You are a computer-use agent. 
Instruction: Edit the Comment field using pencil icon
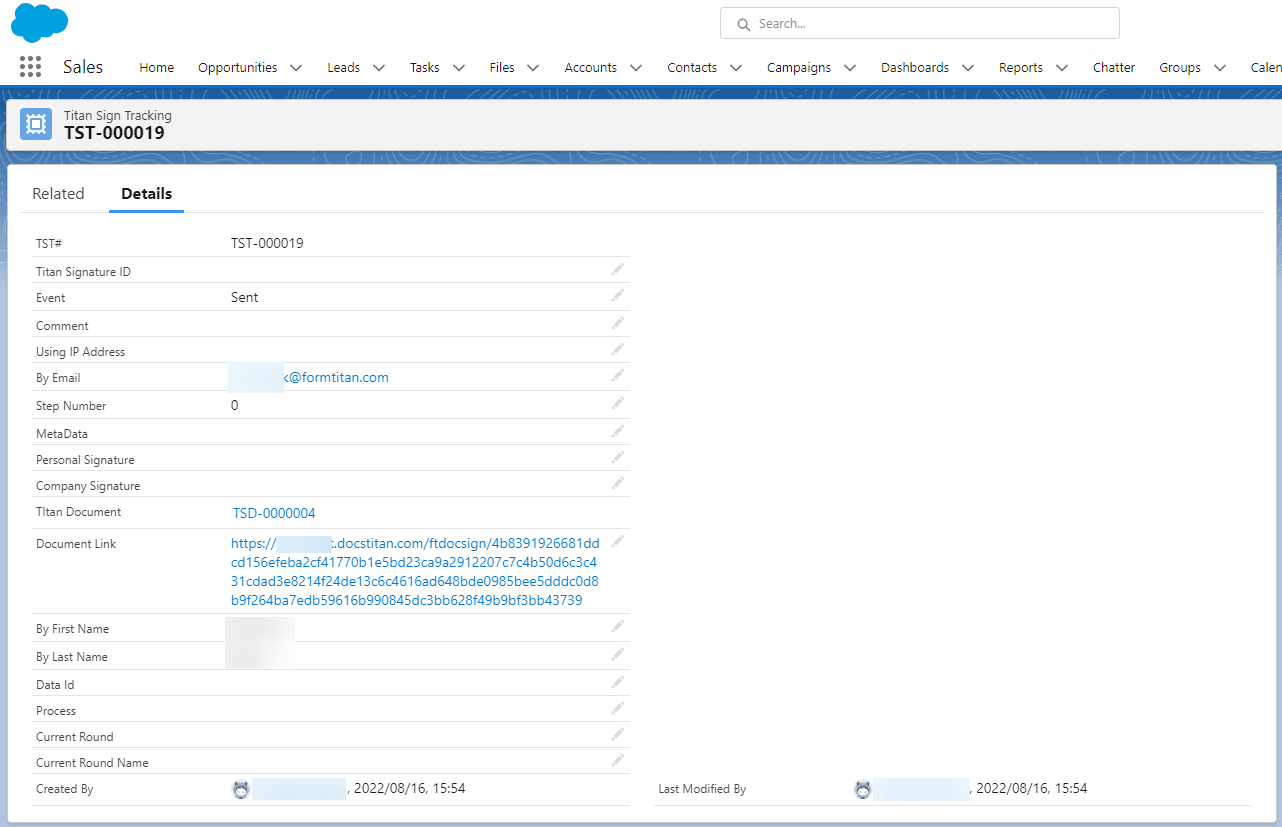(618, 323)
